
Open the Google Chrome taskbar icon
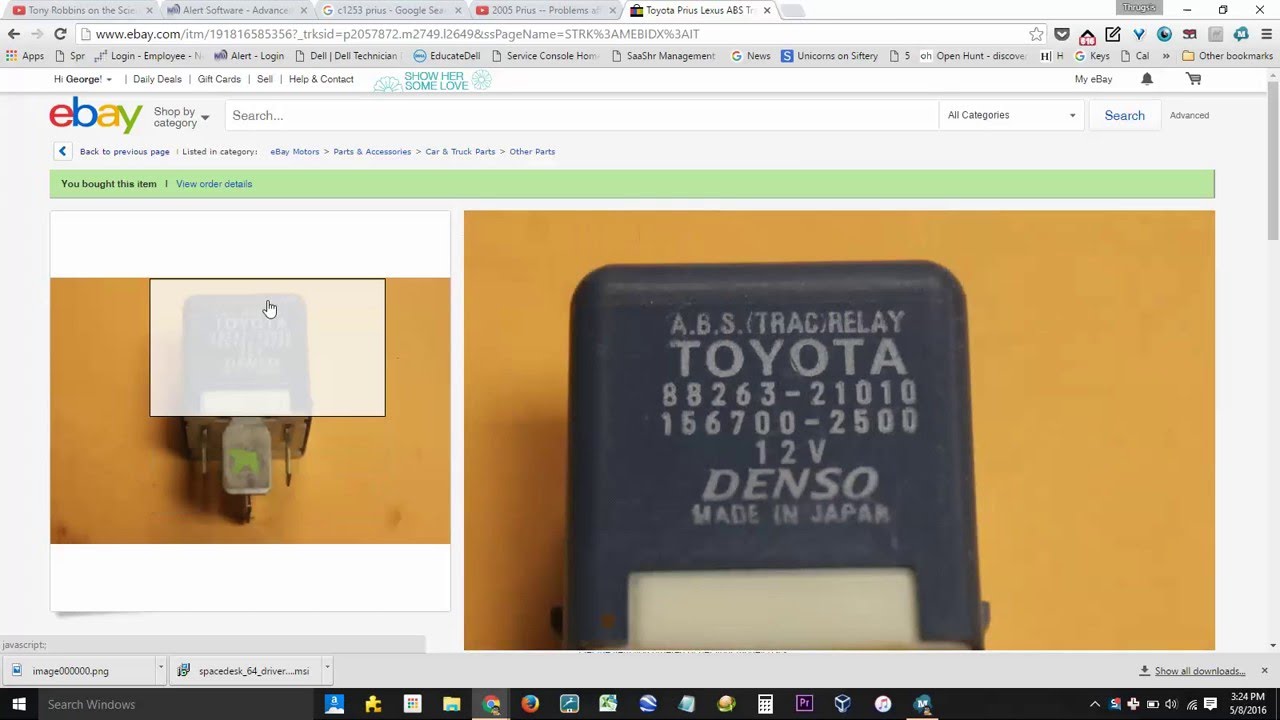click(x=491, y=704)
